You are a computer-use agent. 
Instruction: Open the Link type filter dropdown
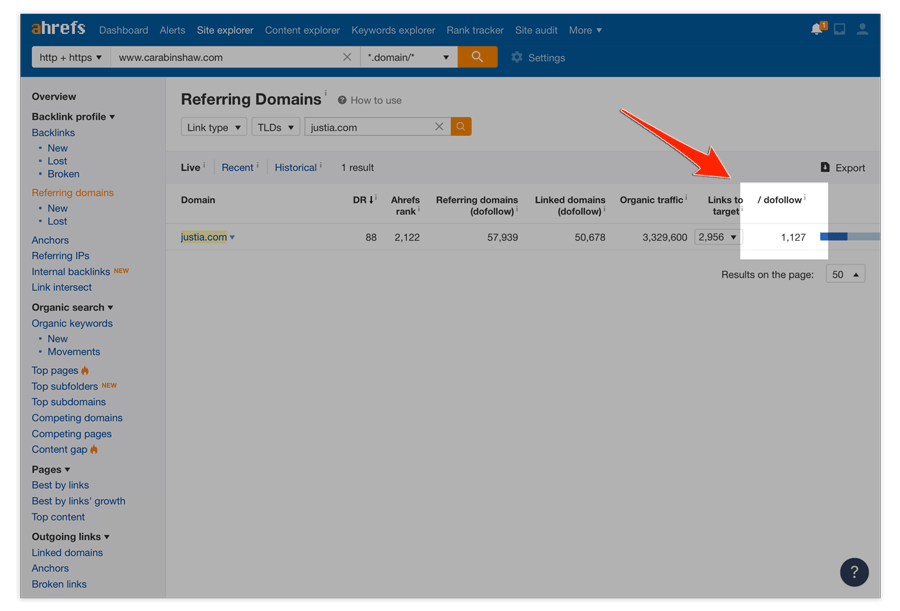(214, 127)
